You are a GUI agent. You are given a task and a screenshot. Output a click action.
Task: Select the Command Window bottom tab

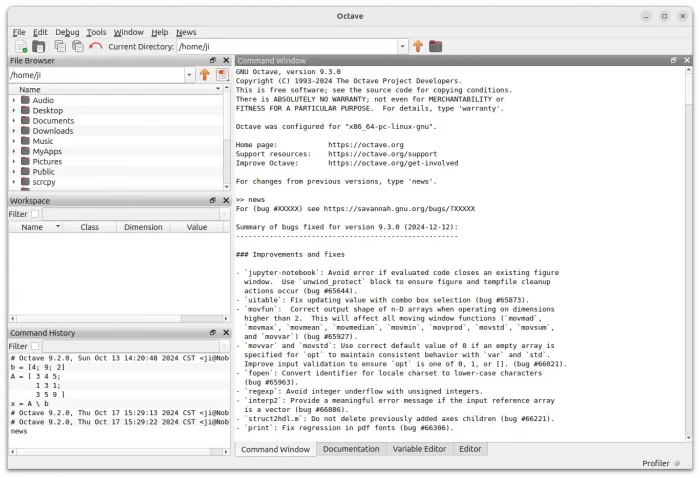[275, 449]
